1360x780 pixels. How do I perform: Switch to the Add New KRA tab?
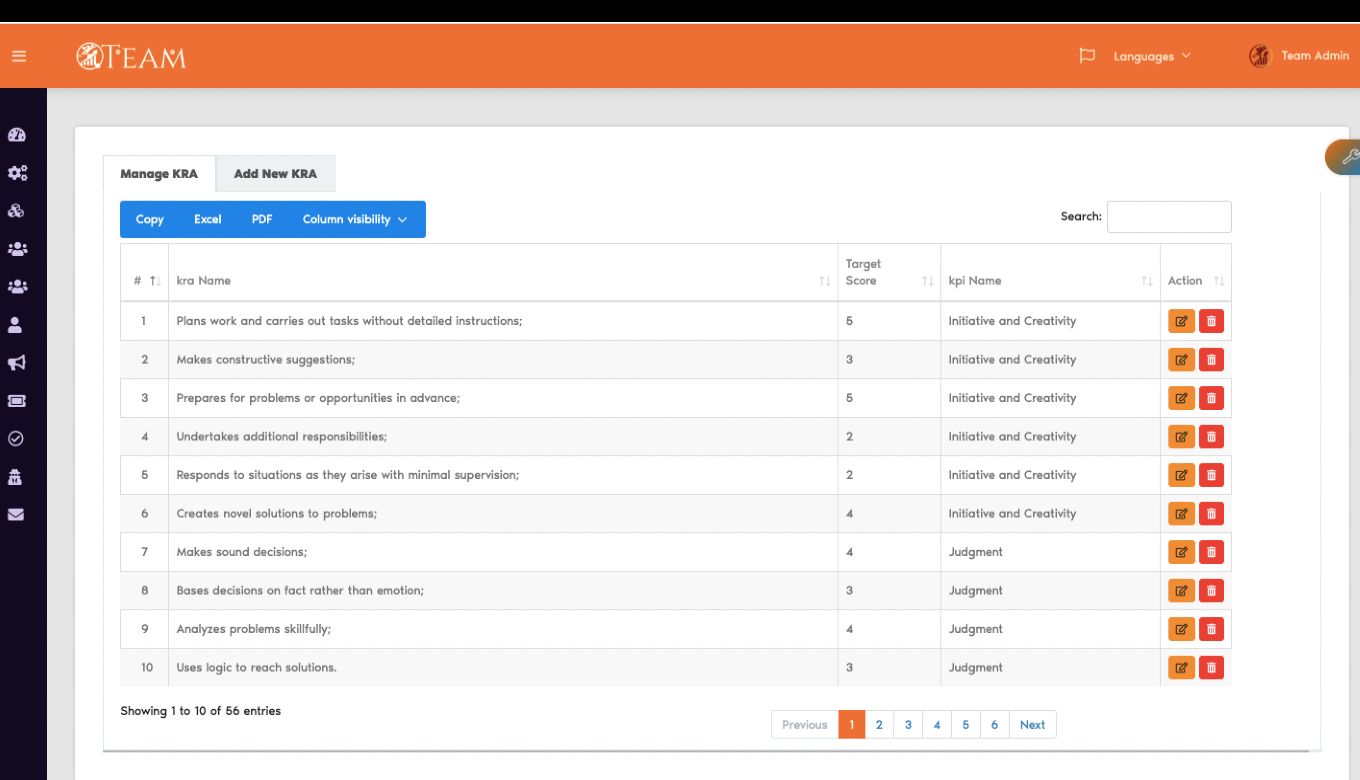[x=275, y=174]
